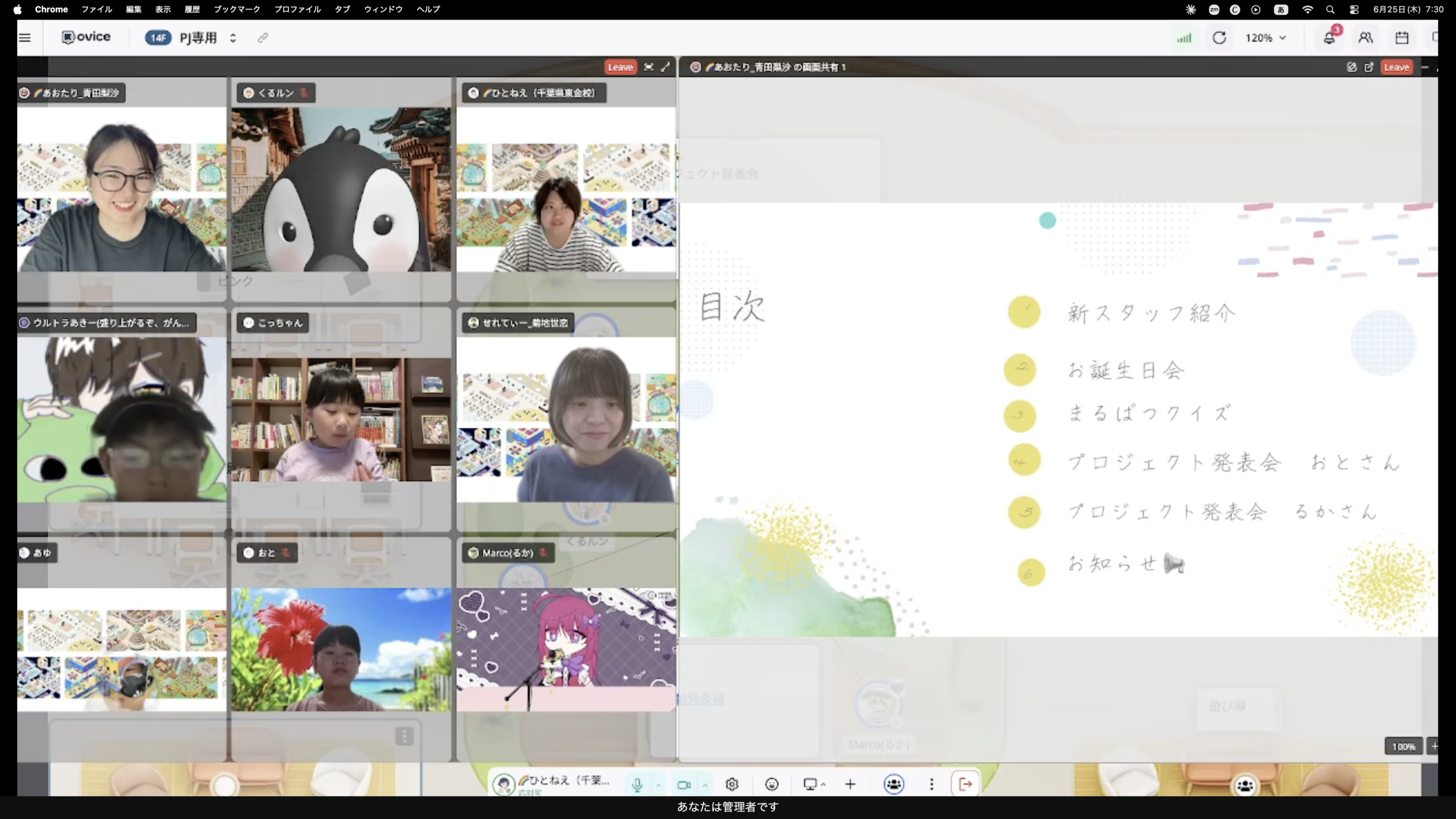
Task: Select くるルン penguin video tile
Action: click(x=341, y=189)
